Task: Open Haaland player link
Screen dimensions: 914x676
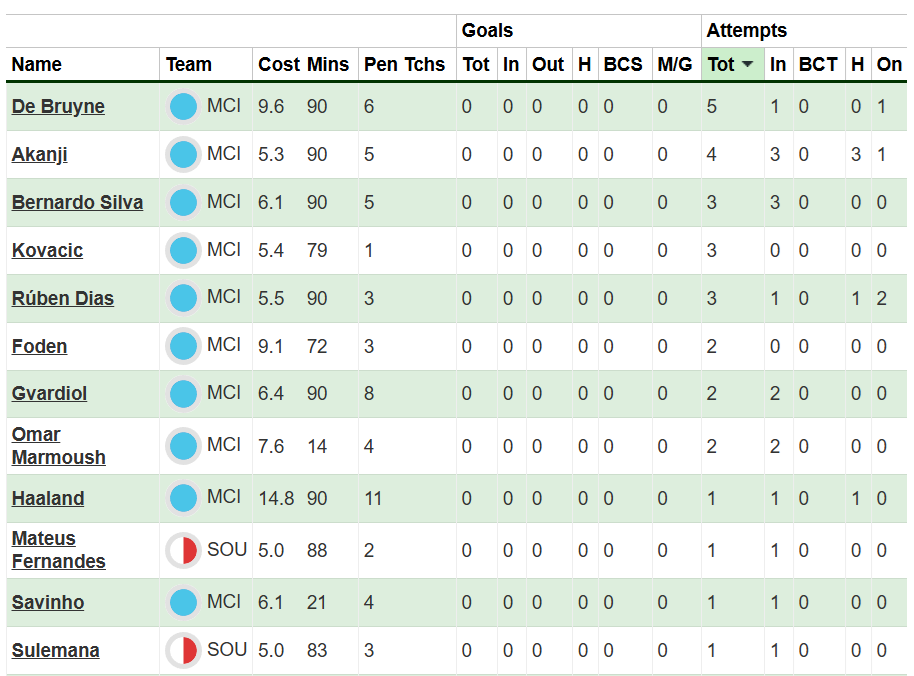Action: pos(48,499)
